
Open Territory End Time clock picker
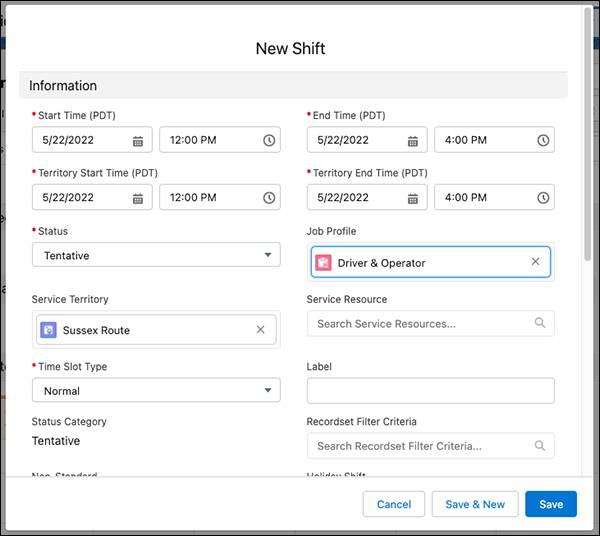pyautogui.click(x=543, y=198)
